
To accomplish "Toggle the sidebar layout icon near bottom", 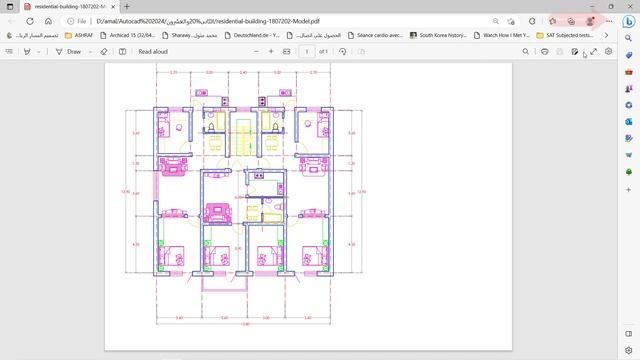I will (x=629, y=333).
